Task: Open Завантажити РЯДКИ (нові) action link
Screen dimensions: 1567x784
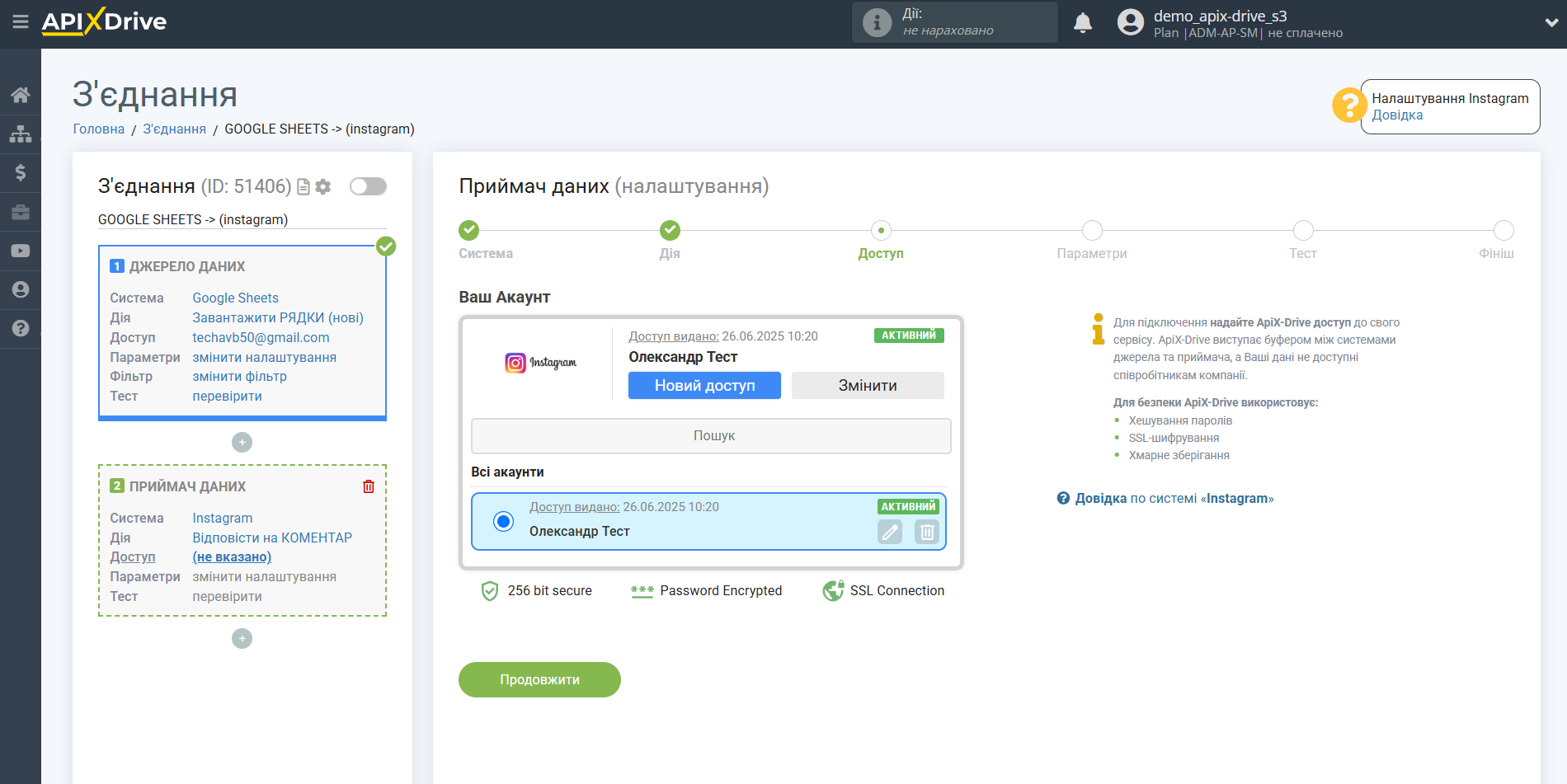Action: pyautogui.click(x=278, y=317)
